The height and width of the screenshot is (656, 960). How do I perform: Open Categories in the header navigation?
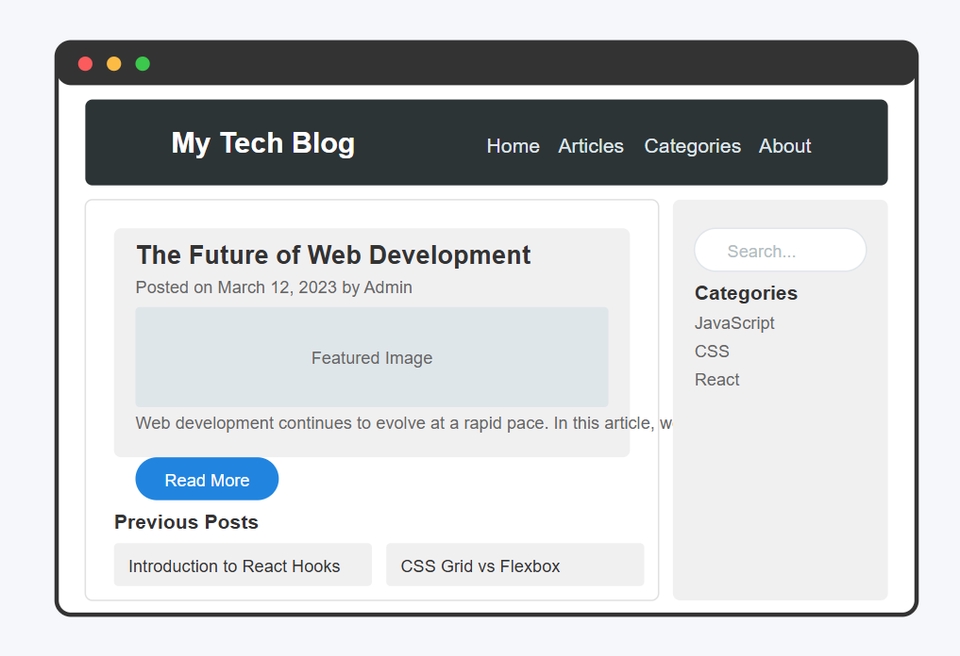coord(692,146)
